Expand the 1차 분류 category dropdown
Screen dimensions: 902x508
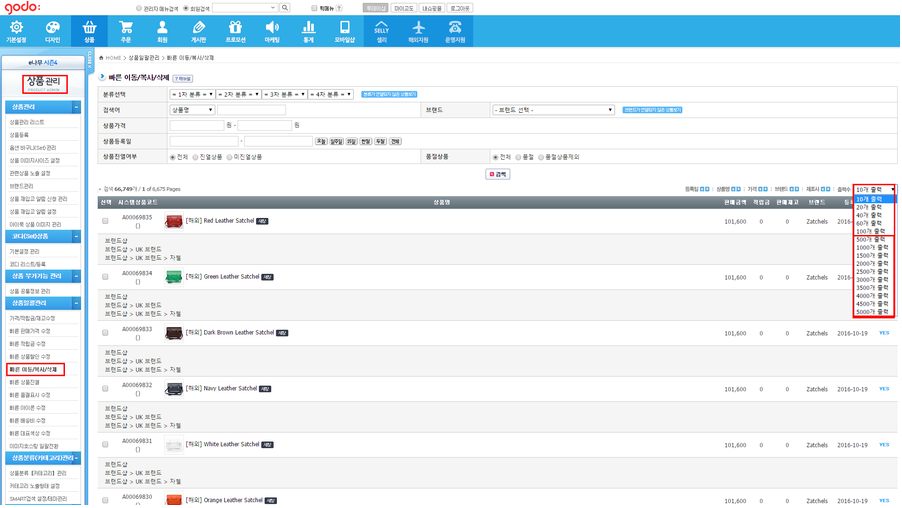[191, 94]
